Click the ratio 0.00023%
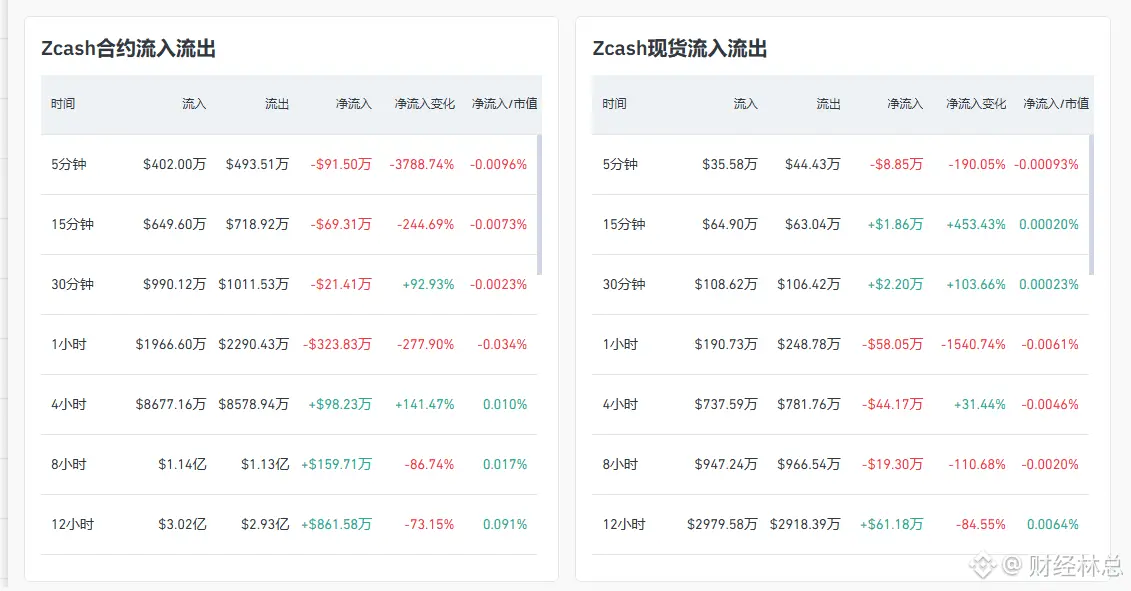 point(1049,284)
